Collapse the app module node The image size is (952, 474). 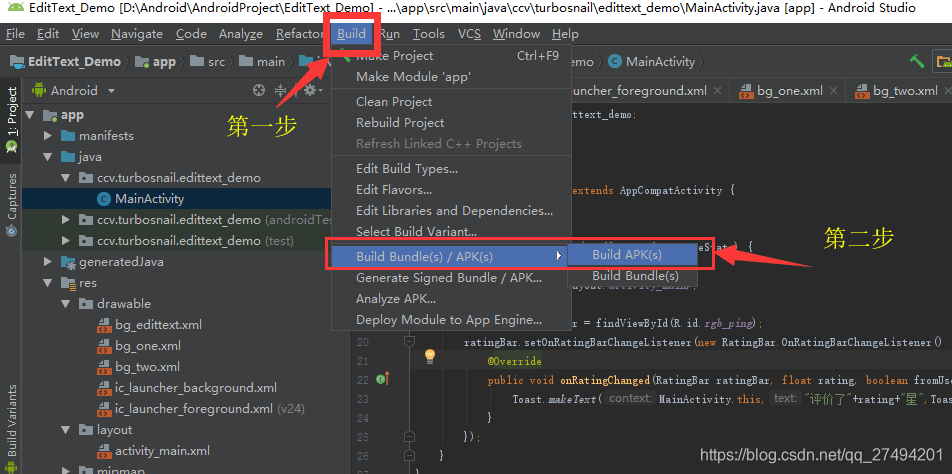29,115
